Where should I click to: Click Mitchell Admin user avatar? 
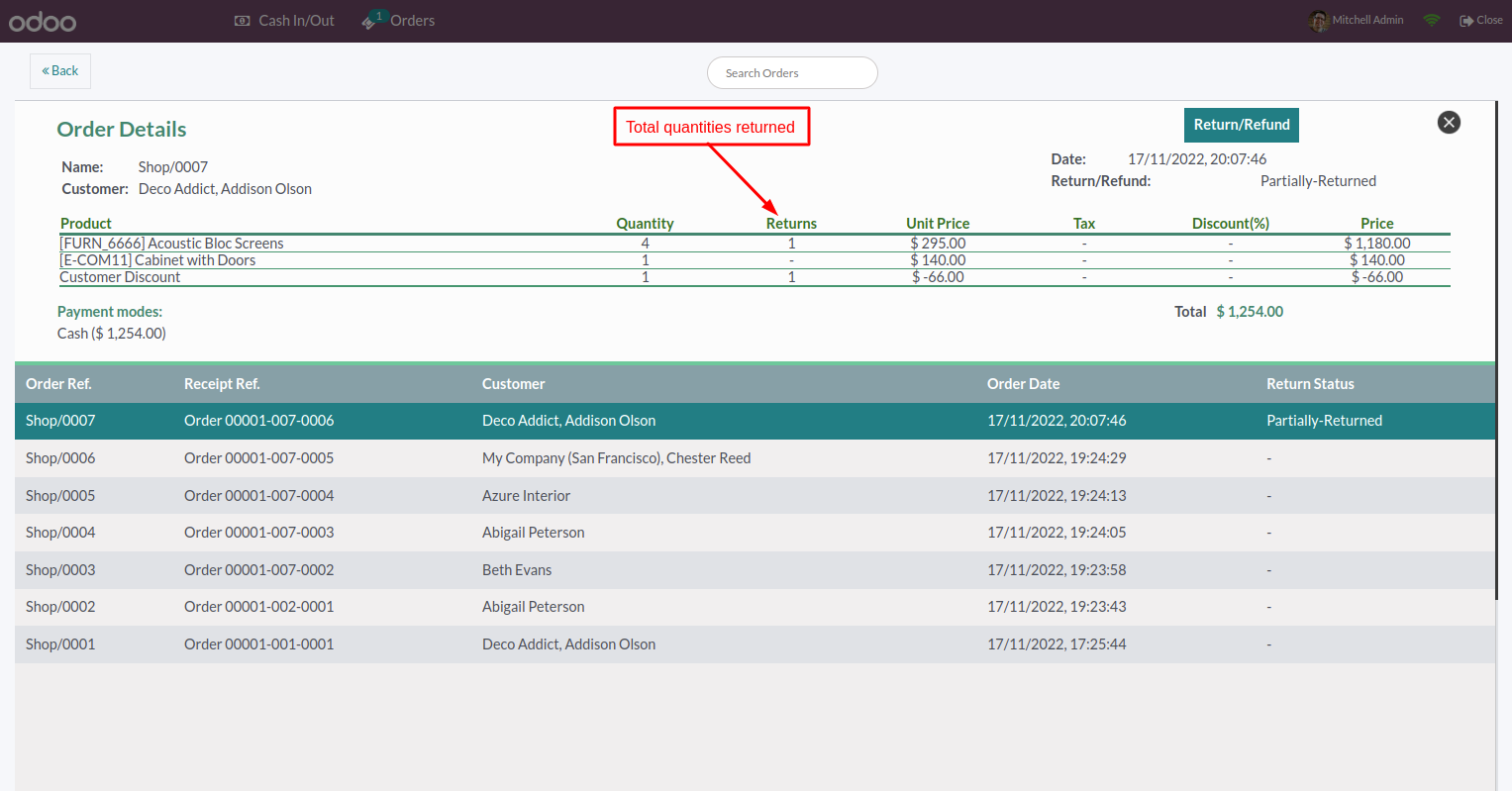[1318, 21]
